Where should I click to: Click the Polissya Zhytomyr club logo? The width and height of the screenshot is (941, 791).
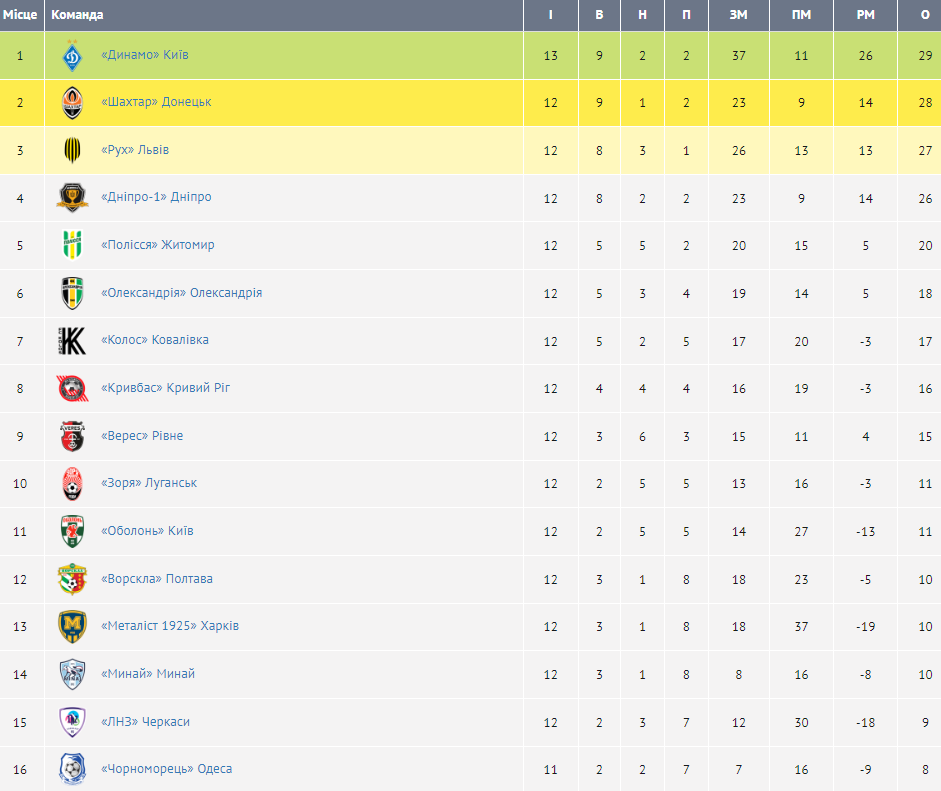72,245
